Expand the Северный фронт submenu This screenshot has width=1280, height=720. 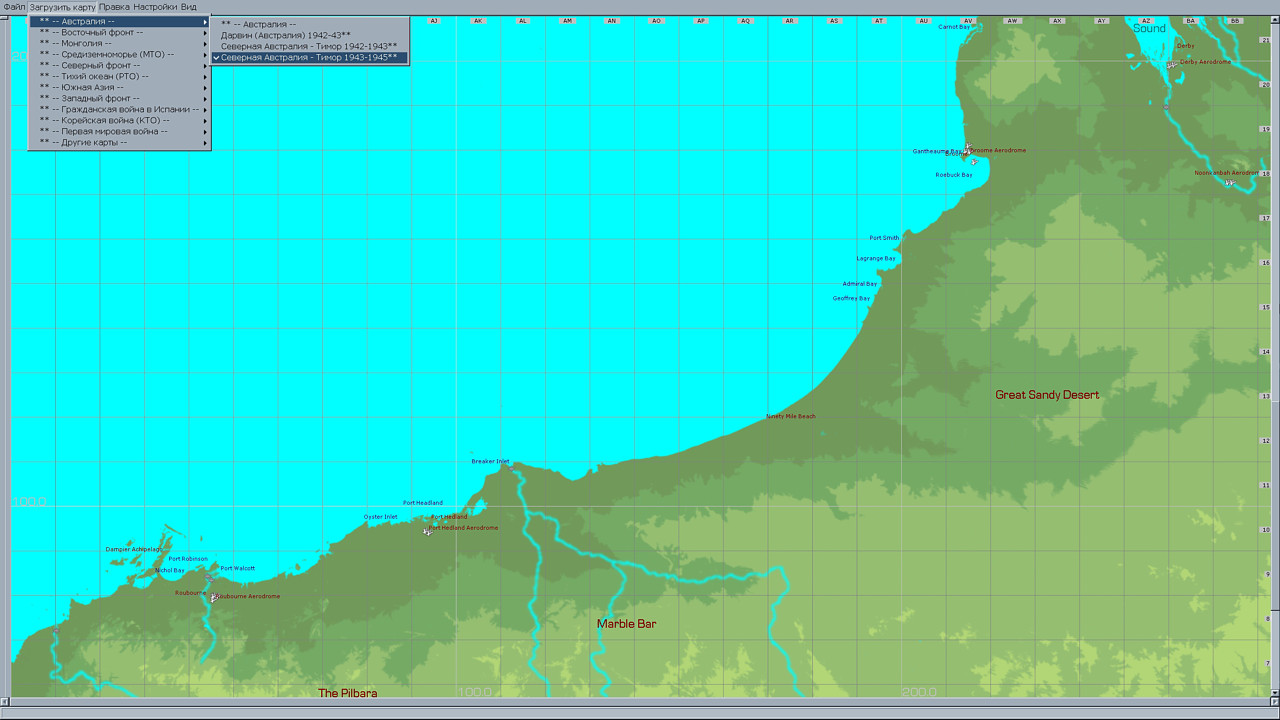120,66
